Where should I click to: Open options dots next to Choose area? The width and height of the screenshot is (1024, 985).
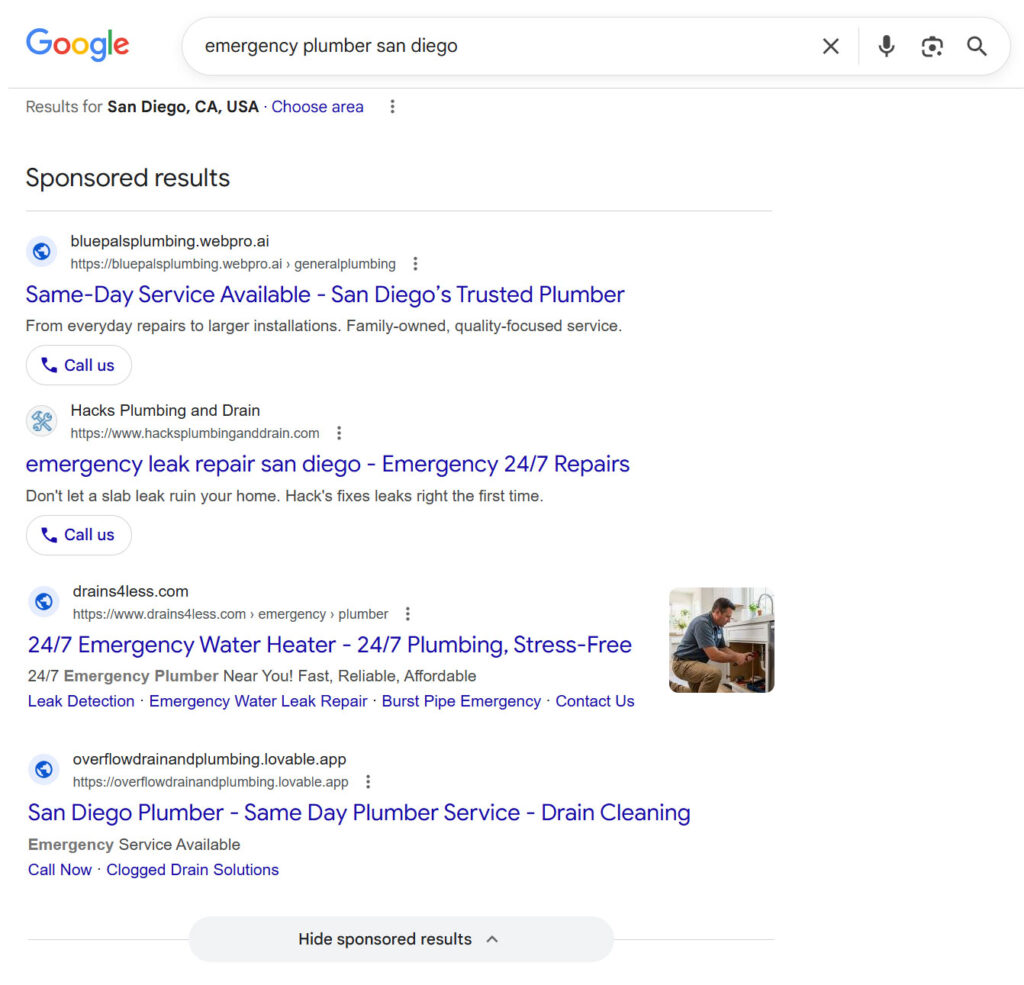coord(392,106)
